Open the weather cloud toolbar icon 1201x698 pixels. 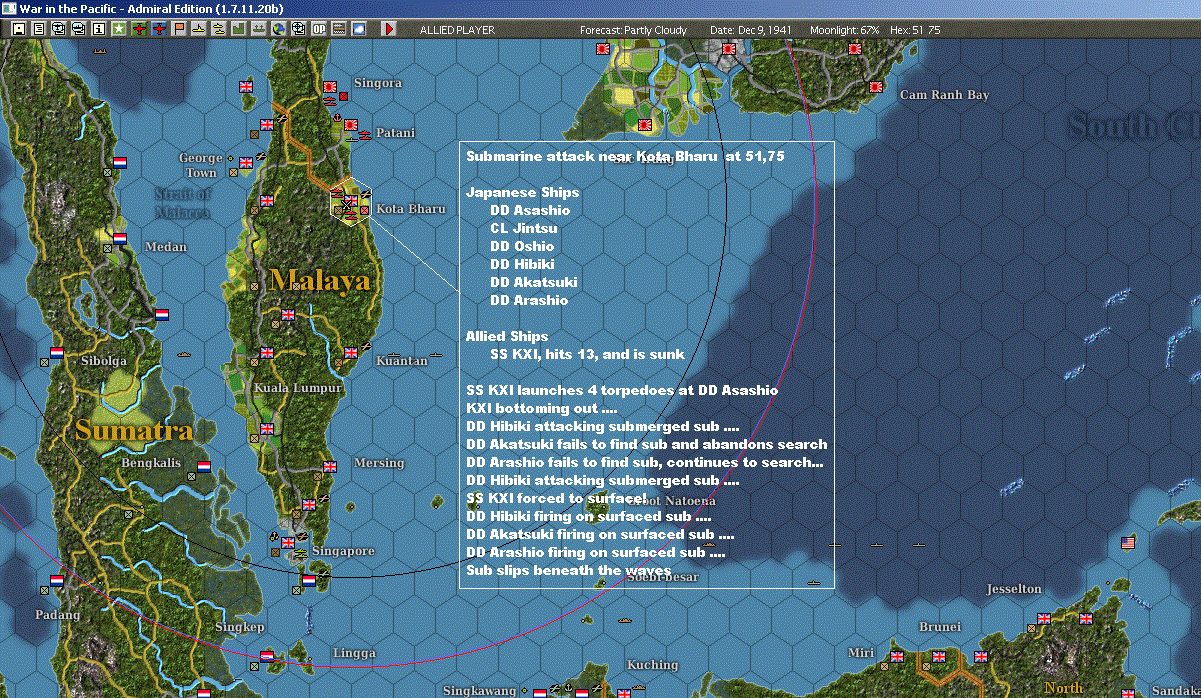[x=358, y=30]
